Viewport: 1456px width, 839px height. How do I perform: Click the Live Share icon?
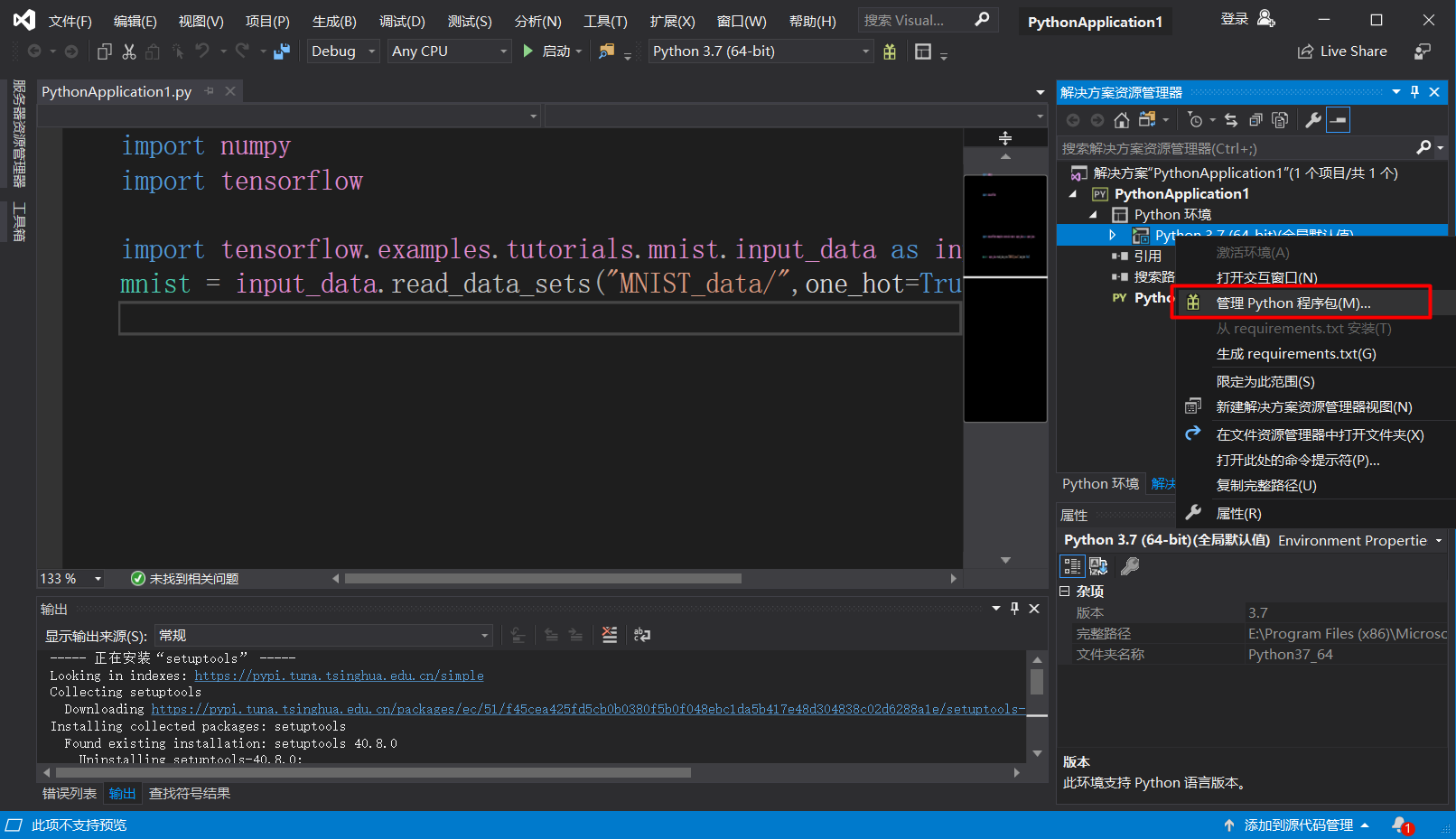1305,51
